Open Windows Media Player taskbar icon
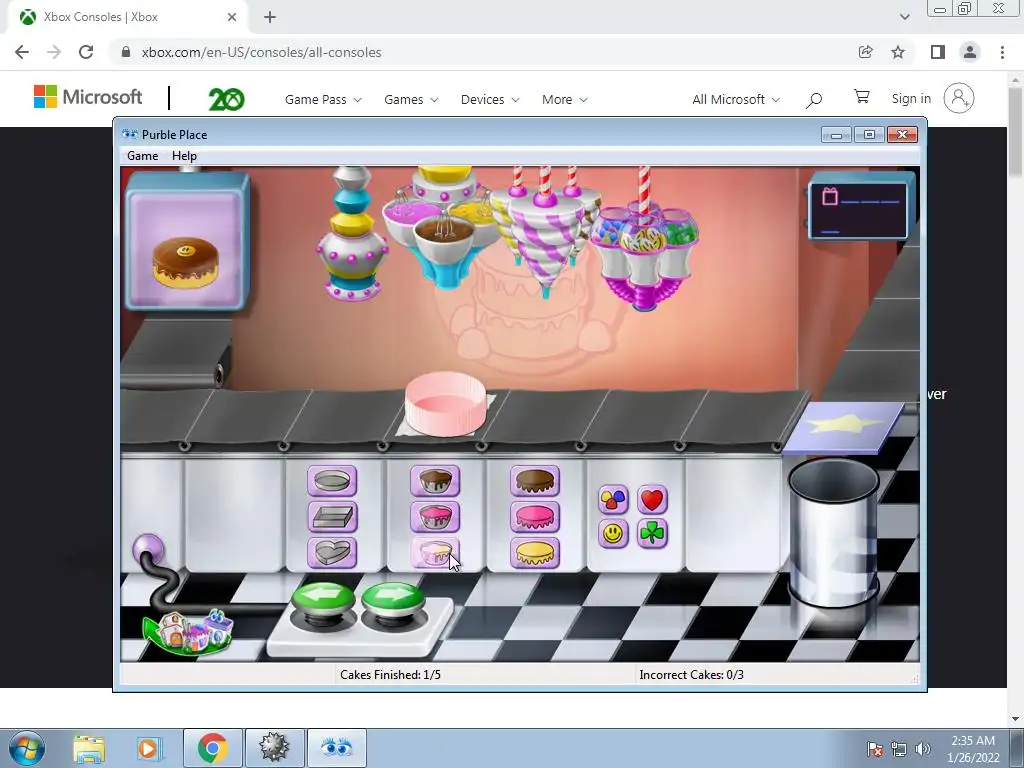 pos(149,748)
